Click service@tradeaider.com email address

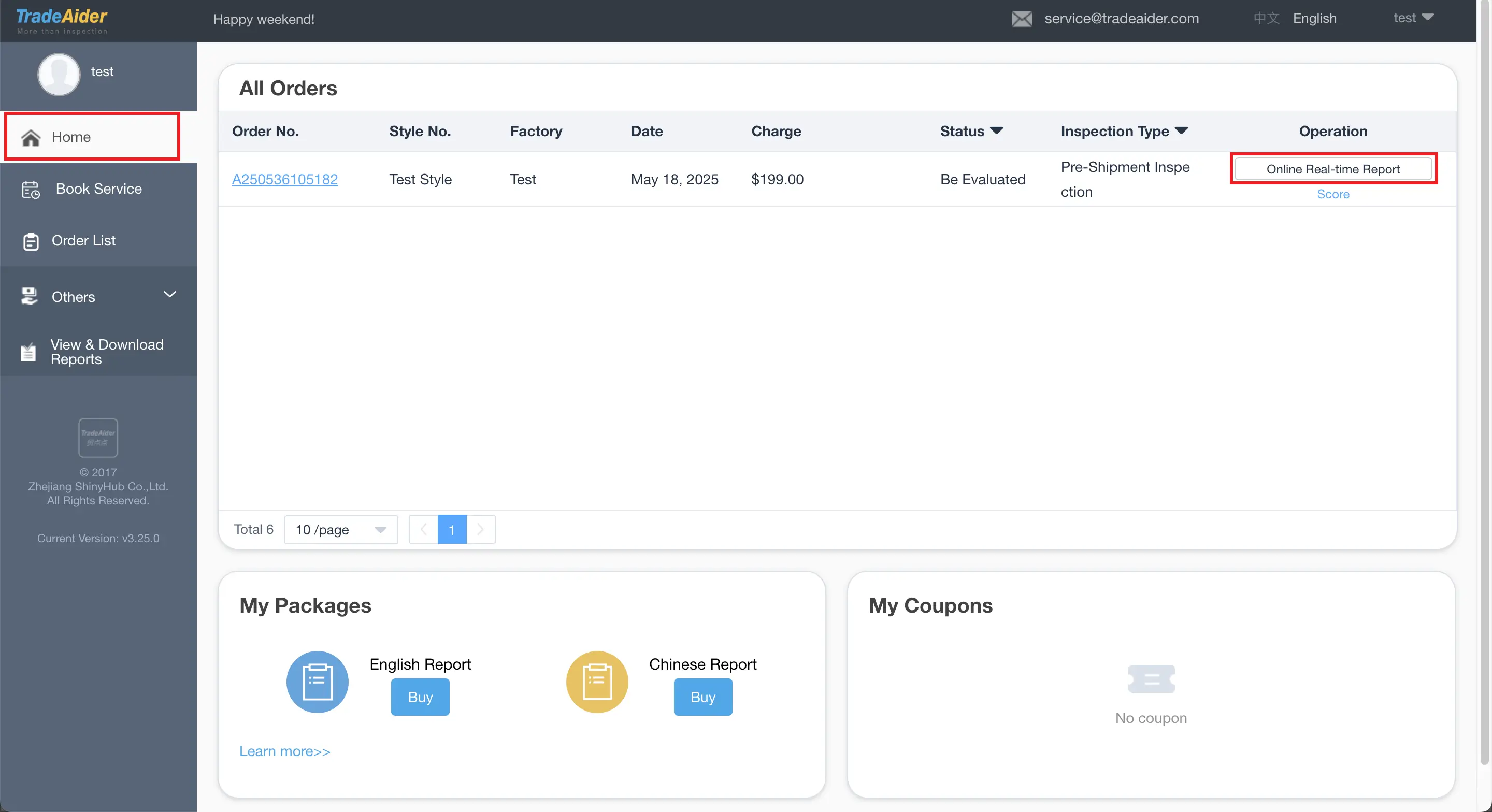(x=1122, y=19)
